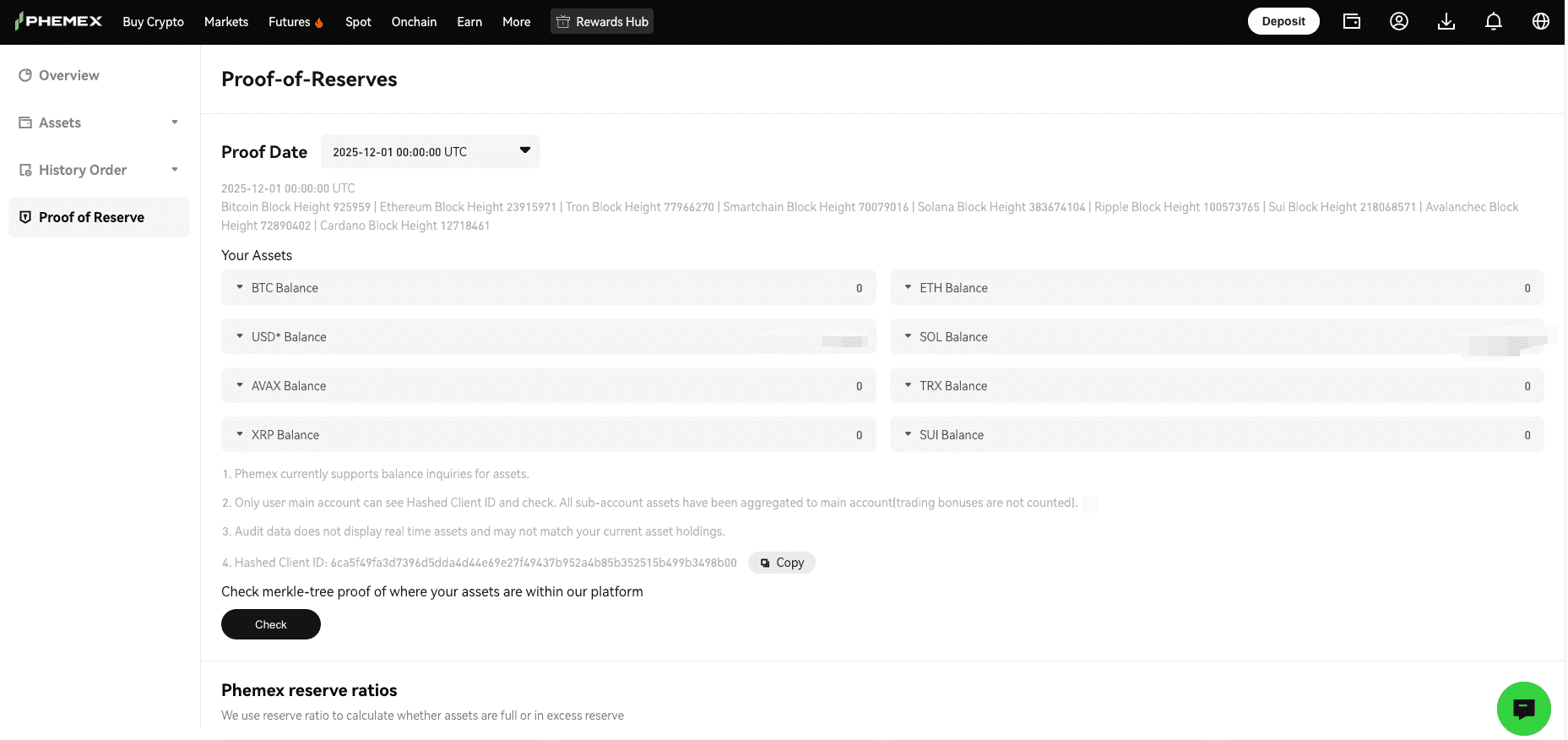Expand the SUI Balance row
The image size is (1568, 740).
(1217, 434)
